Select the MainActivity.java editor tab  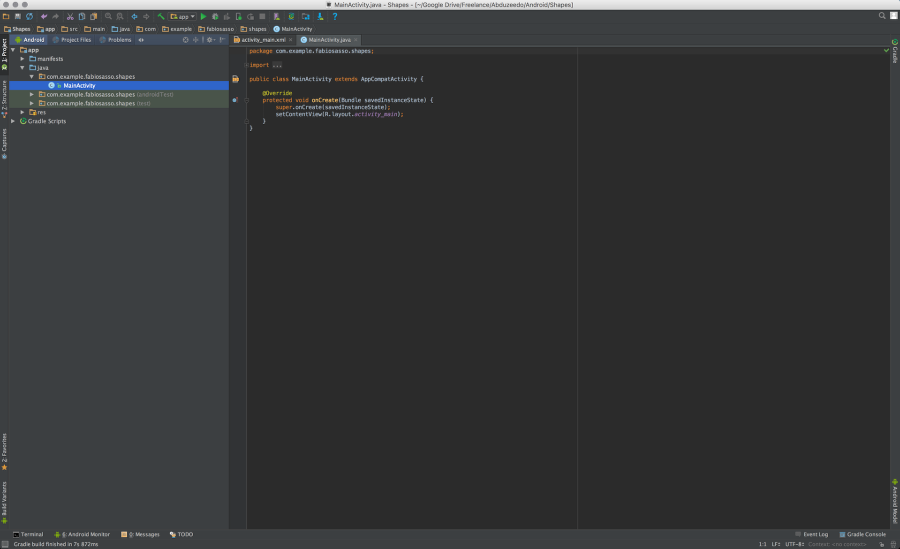[x=329, y=40]
